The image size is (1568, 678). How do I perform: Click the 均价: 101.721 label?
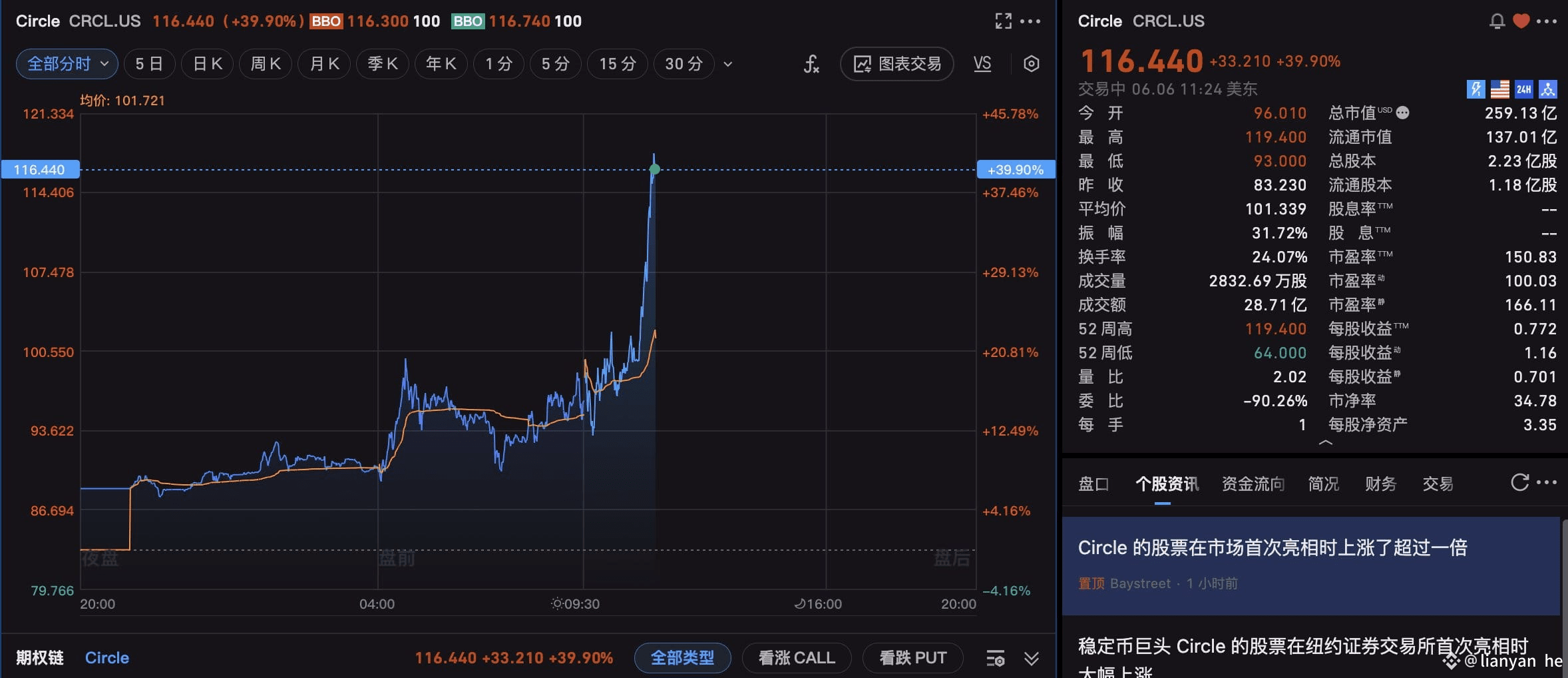coord(122,101)
